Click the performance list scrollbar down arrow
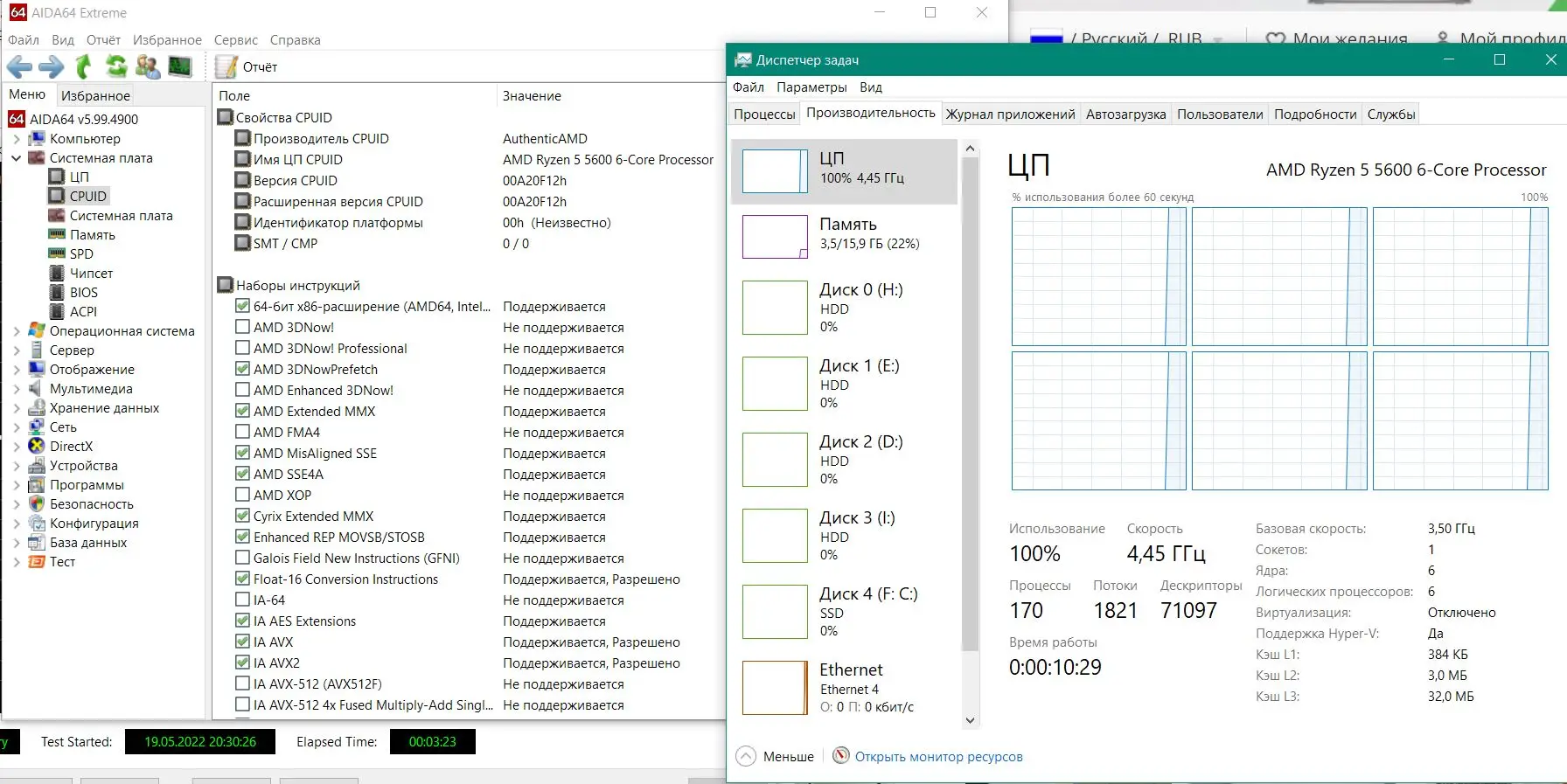This screenshot has height=784, width=1567. point(970,720)
